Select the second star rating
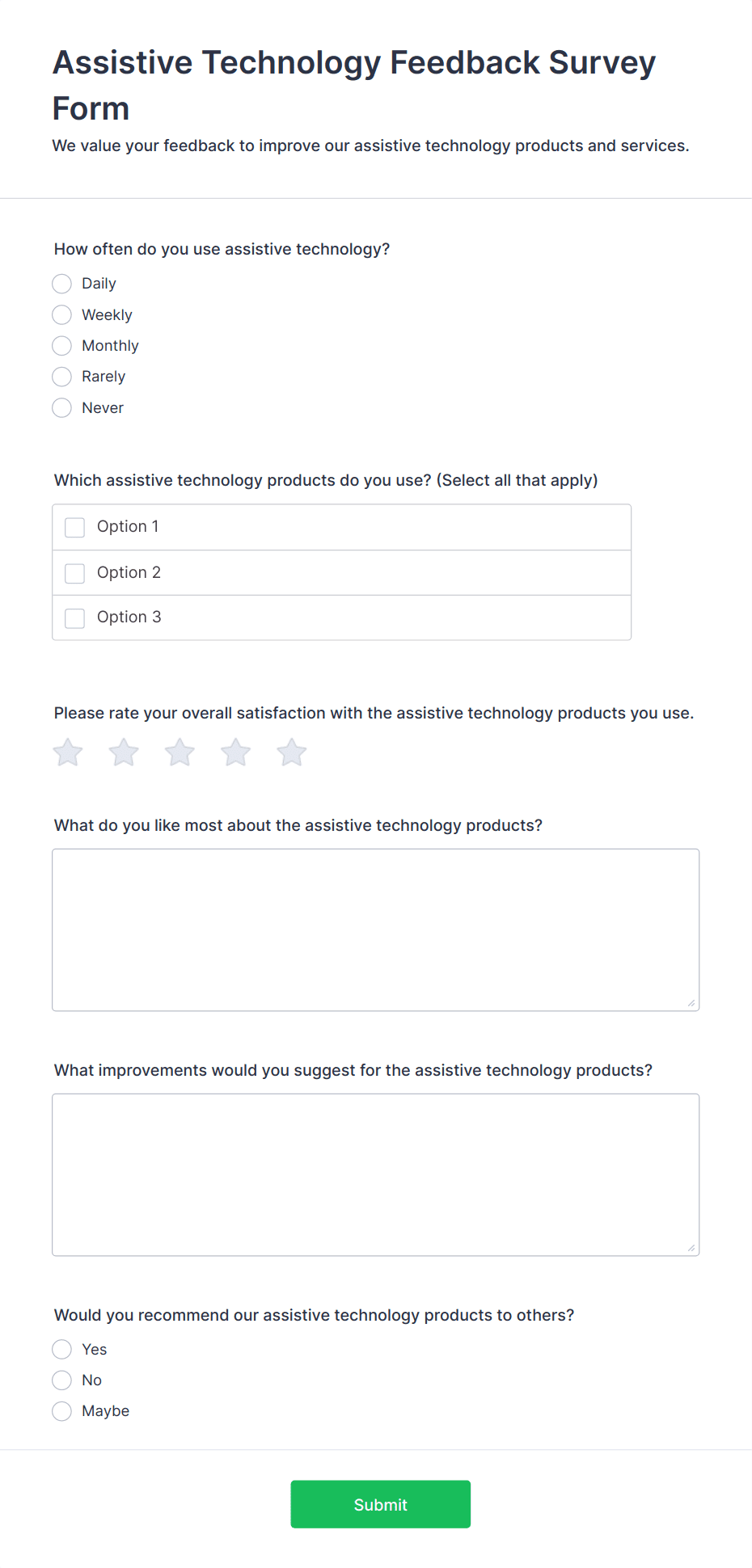This screenshot has width=752, height=1568. click(124, 752)
